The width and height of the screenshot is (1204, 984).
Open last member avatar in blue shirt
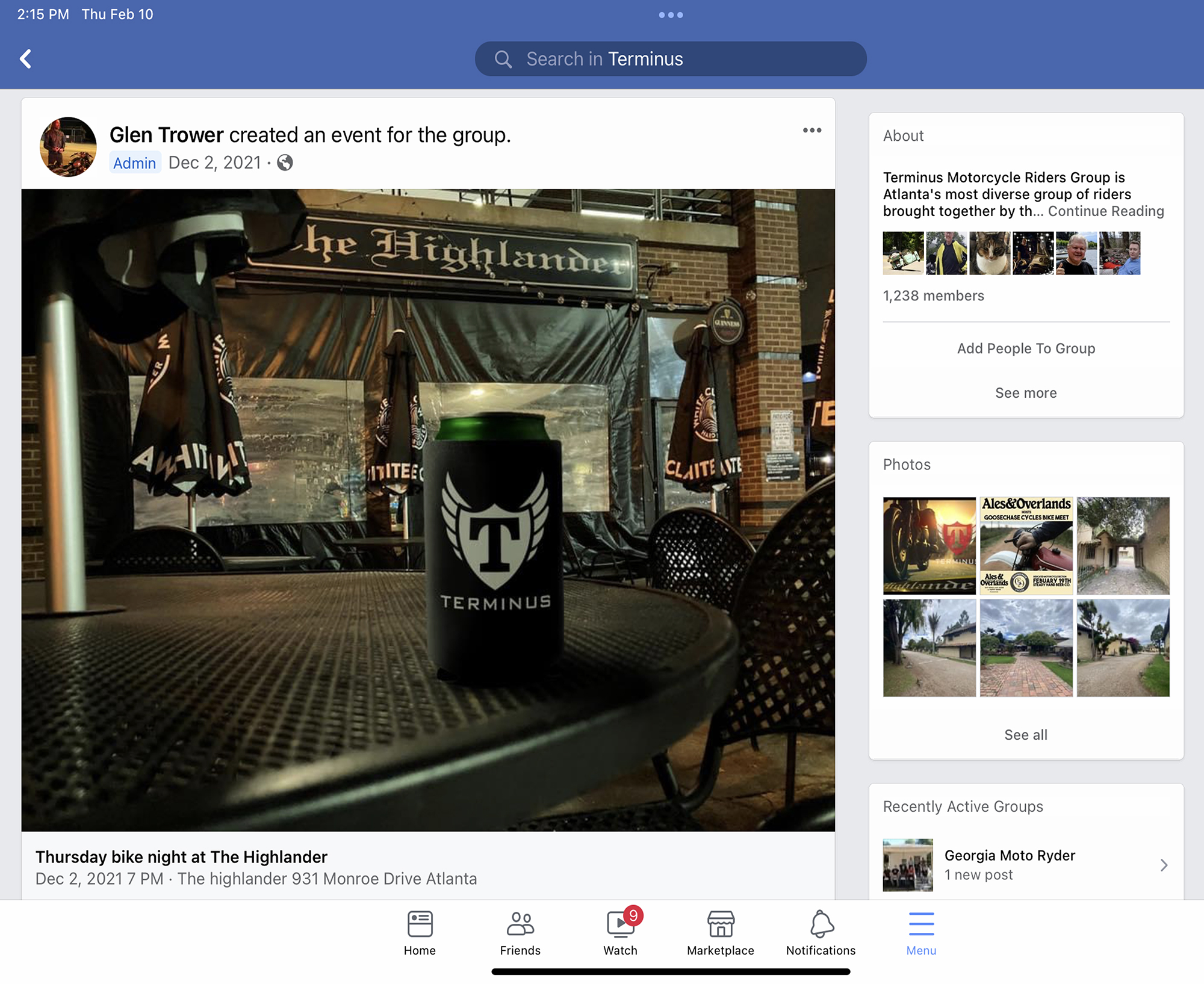point(1120,253)
